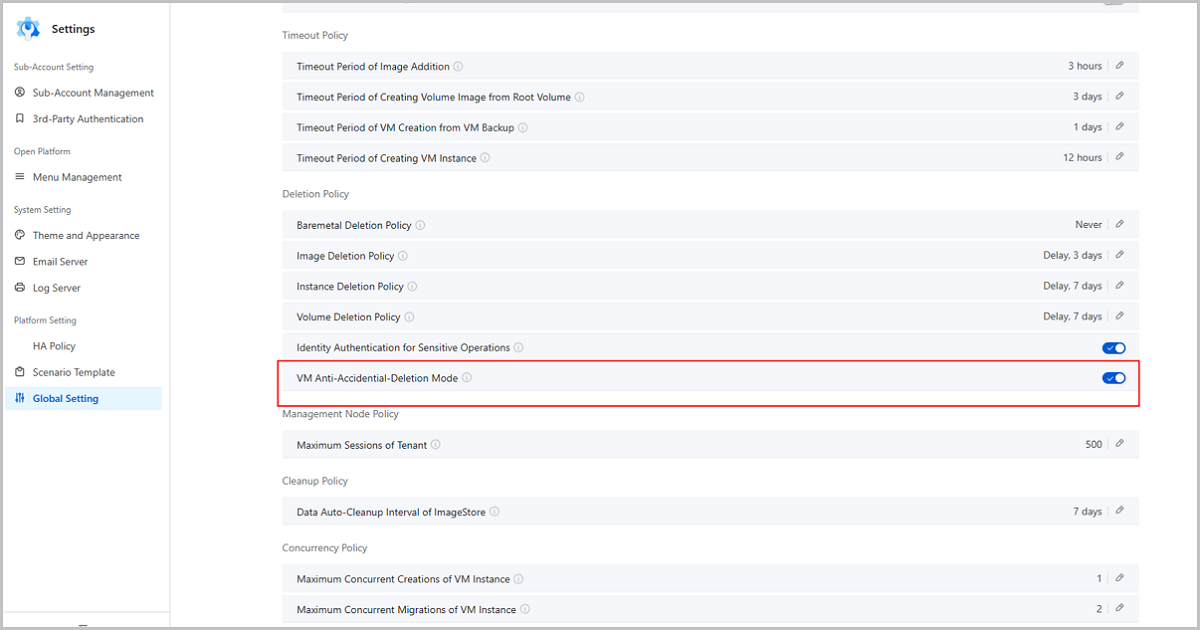The image size is (1200, 630).
Task: Open HA Policy page
Action: point(54,346)
